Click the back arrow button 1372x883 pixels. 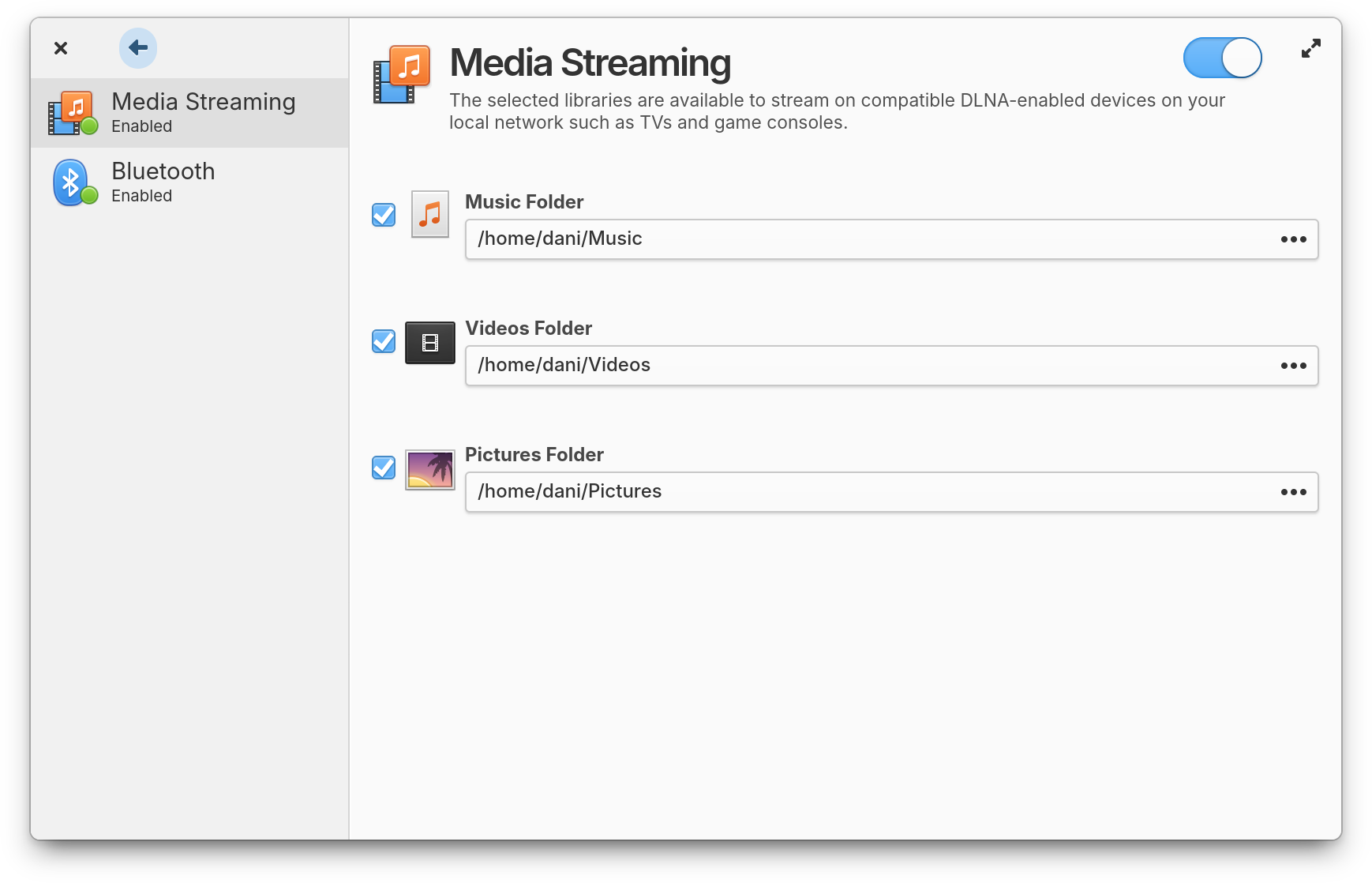click(138, 48)
